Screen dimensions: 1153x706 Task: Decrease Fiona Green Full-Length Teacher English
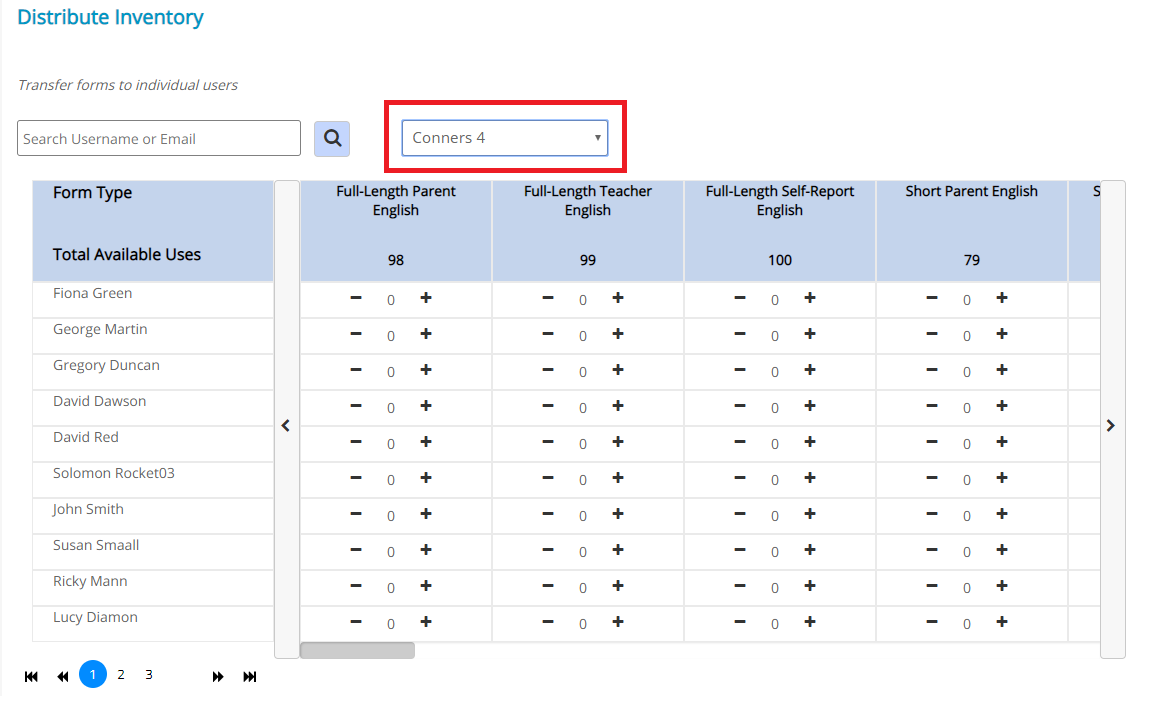click(548, 298)
